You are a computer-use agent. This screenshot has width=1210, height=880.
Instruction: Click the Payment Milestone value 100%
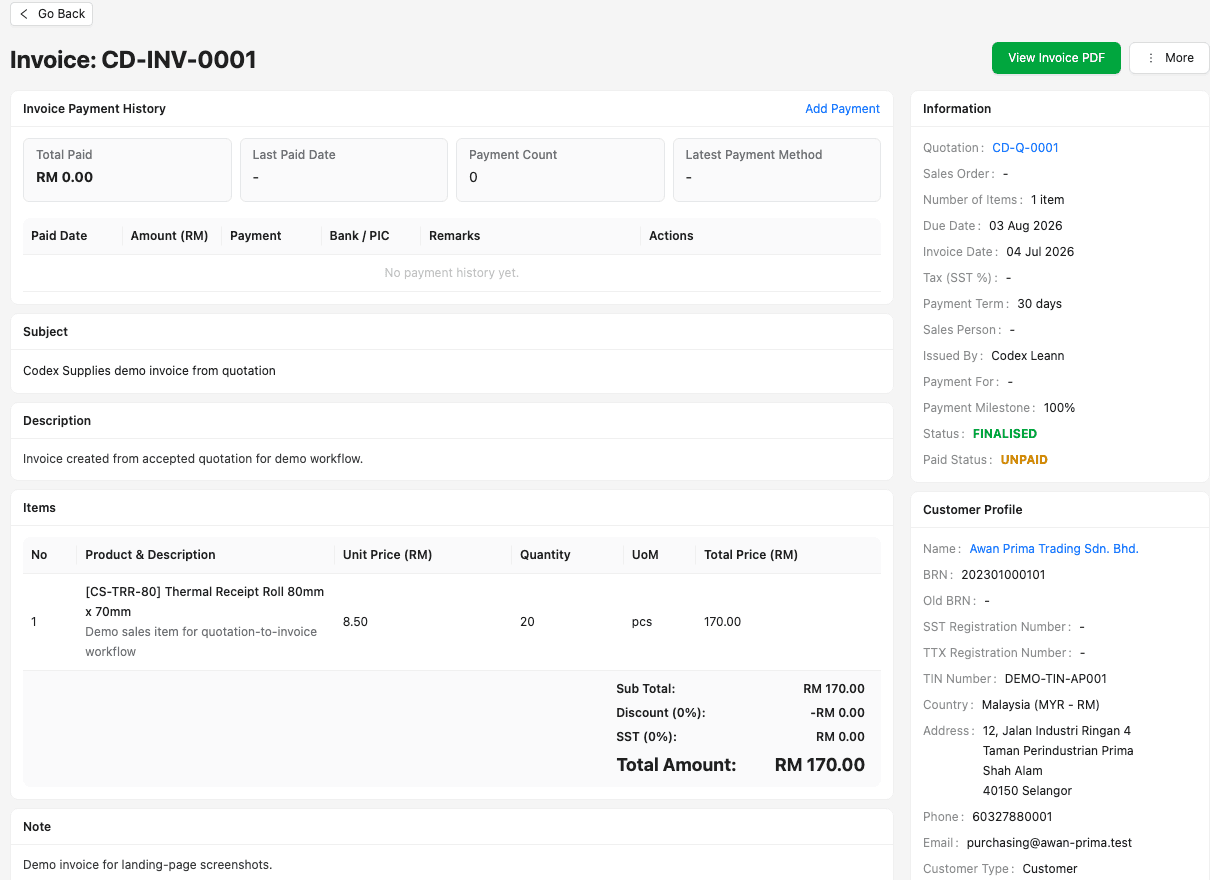(x=1059, y=408)
